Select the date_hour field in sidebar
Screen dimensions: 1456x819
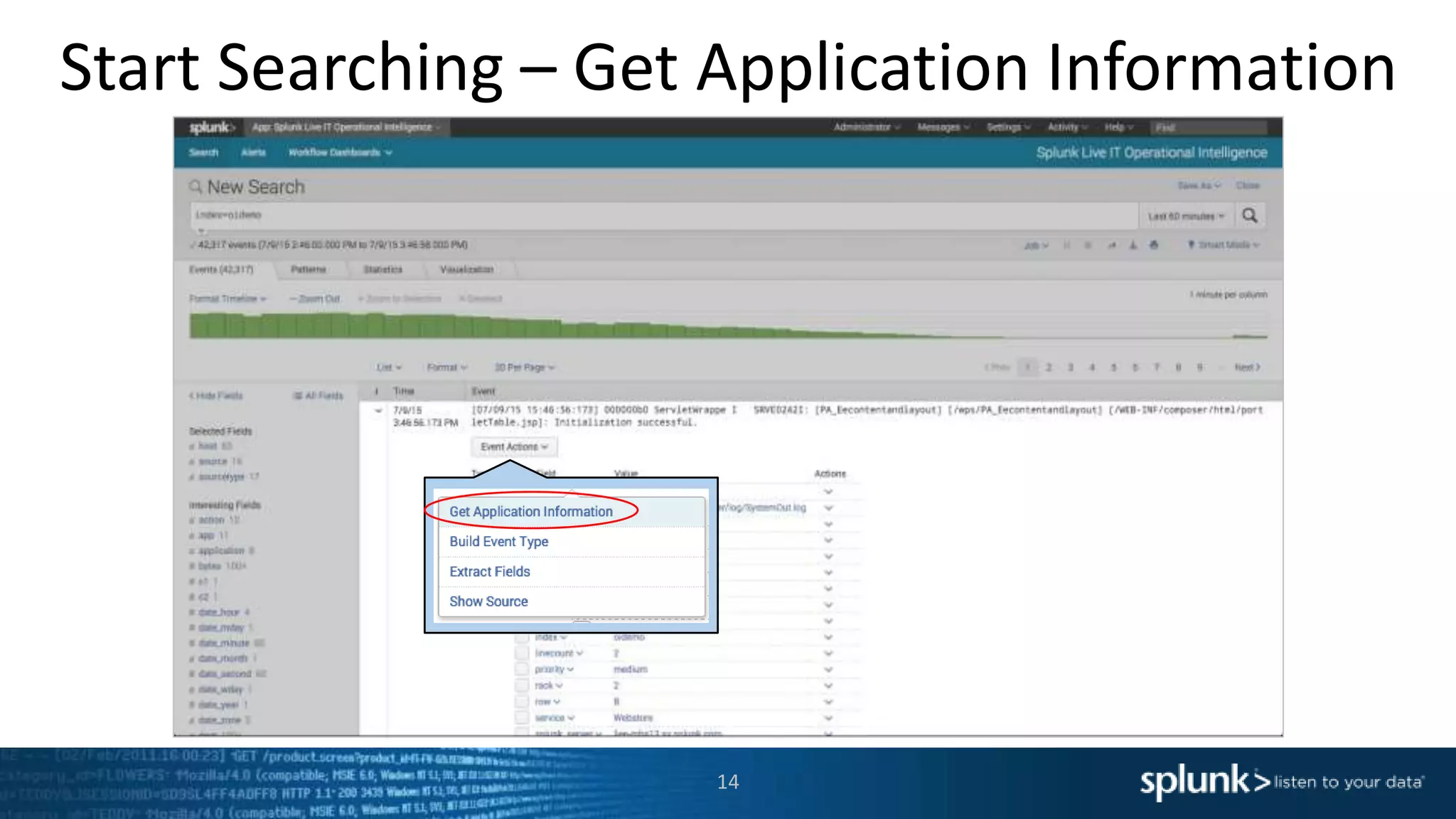point(219,612)
